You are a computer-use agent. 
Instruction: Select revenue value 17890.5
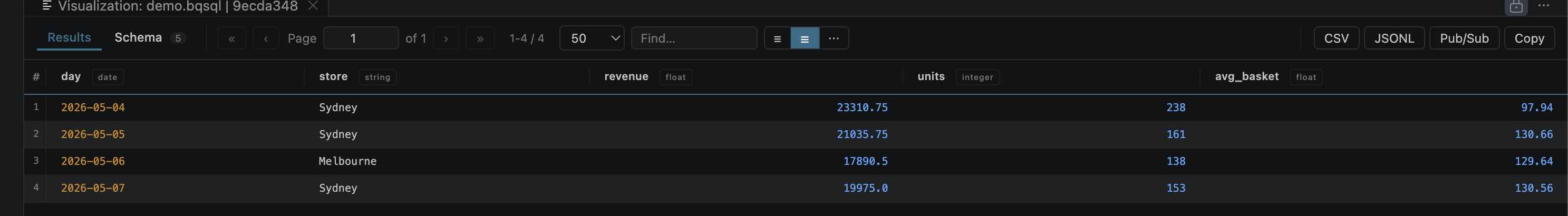865,161
